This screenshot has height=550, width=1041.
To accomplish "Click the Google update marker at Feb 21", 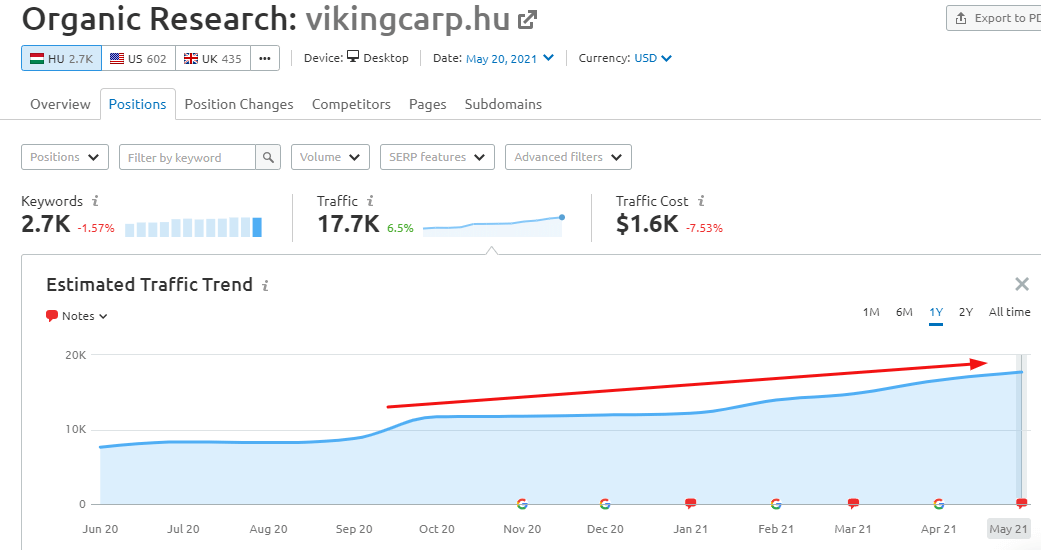I will 776,504.
